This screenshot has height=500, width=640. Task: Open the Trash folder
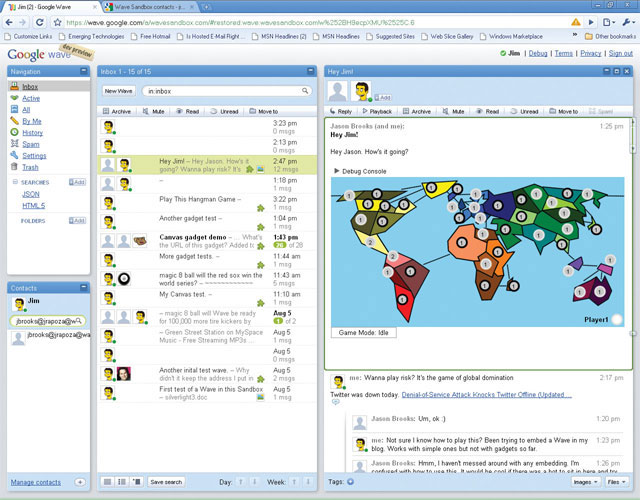(x=30, y=167)
